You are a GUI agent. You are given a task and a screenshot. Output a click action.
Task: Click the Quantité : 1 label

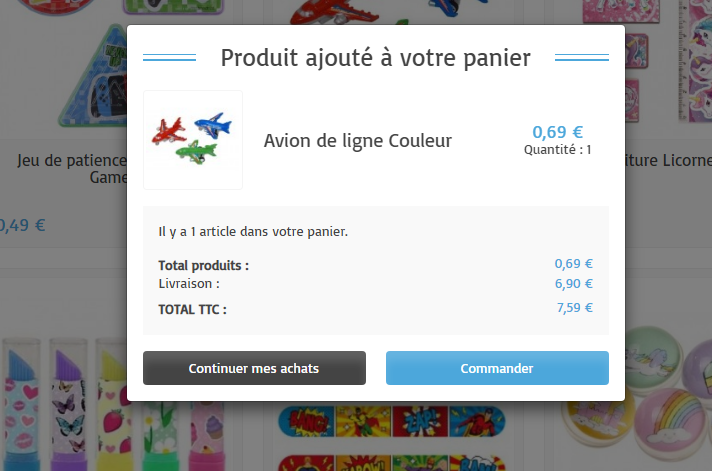coord(558,149)
